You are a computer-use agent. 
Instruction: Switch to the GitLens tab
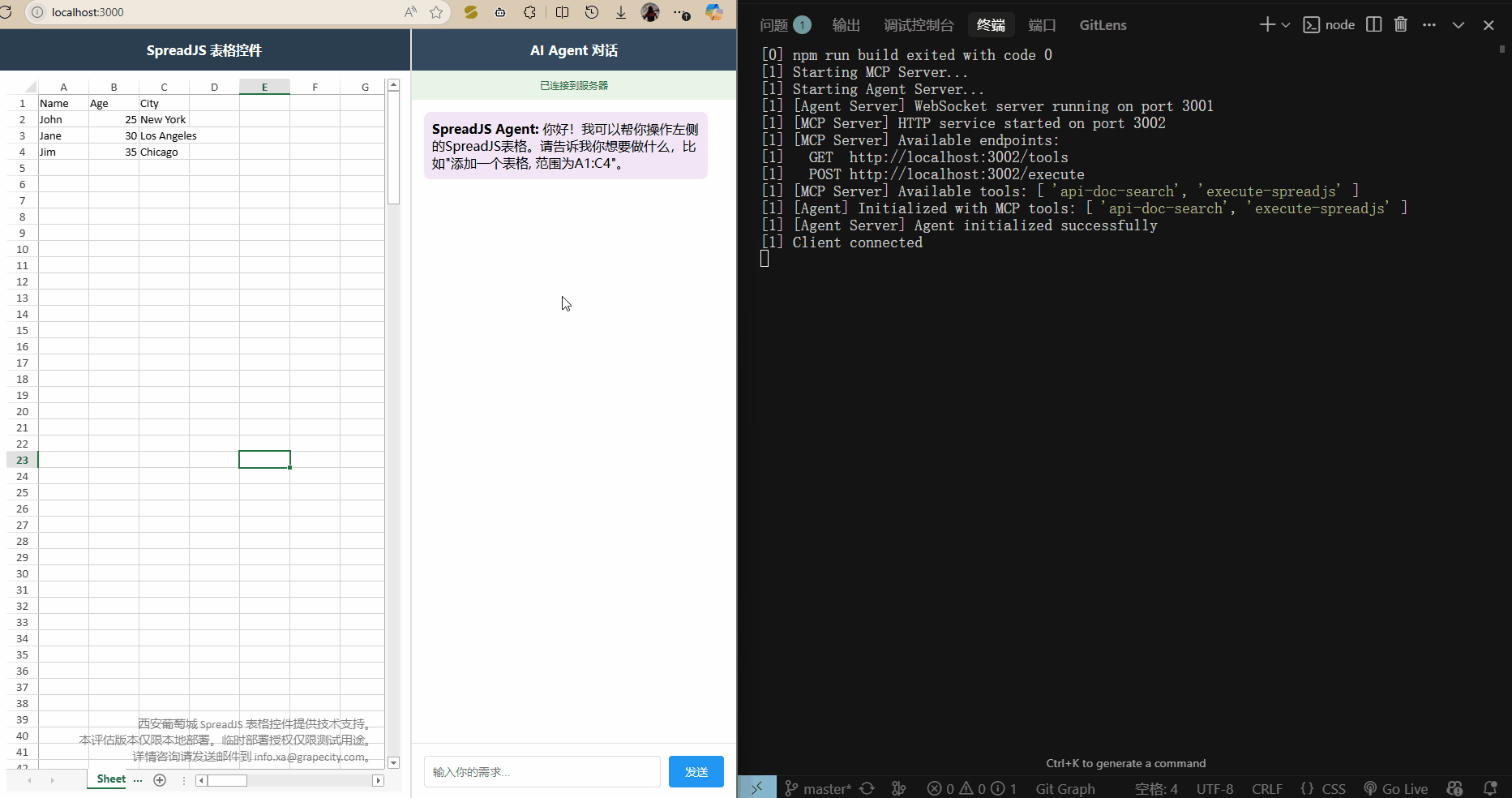pos(1103,25)
